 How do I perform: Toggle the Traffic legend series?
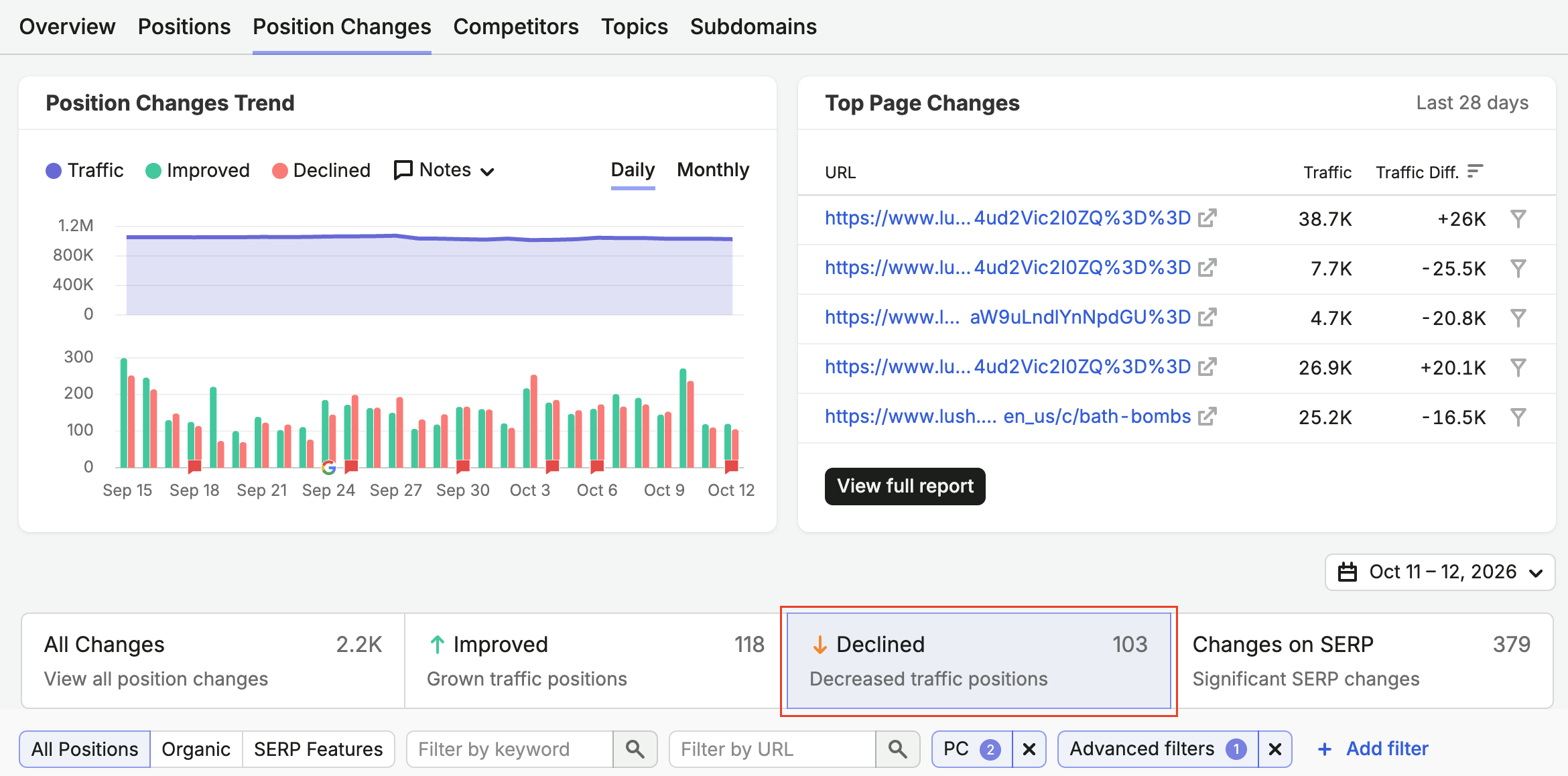(84, 171)
